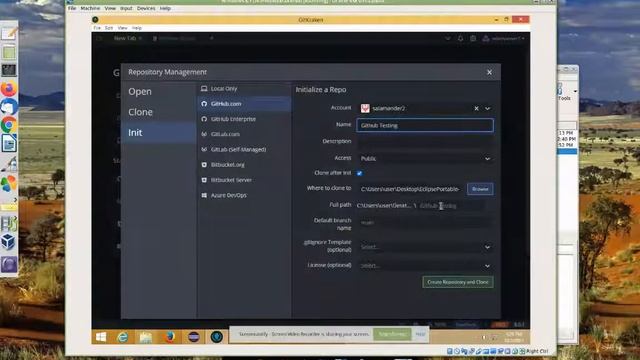The image size is (640, 360).
Task: Click Create Repository and Clone button
Action: (x=458, y=282)
